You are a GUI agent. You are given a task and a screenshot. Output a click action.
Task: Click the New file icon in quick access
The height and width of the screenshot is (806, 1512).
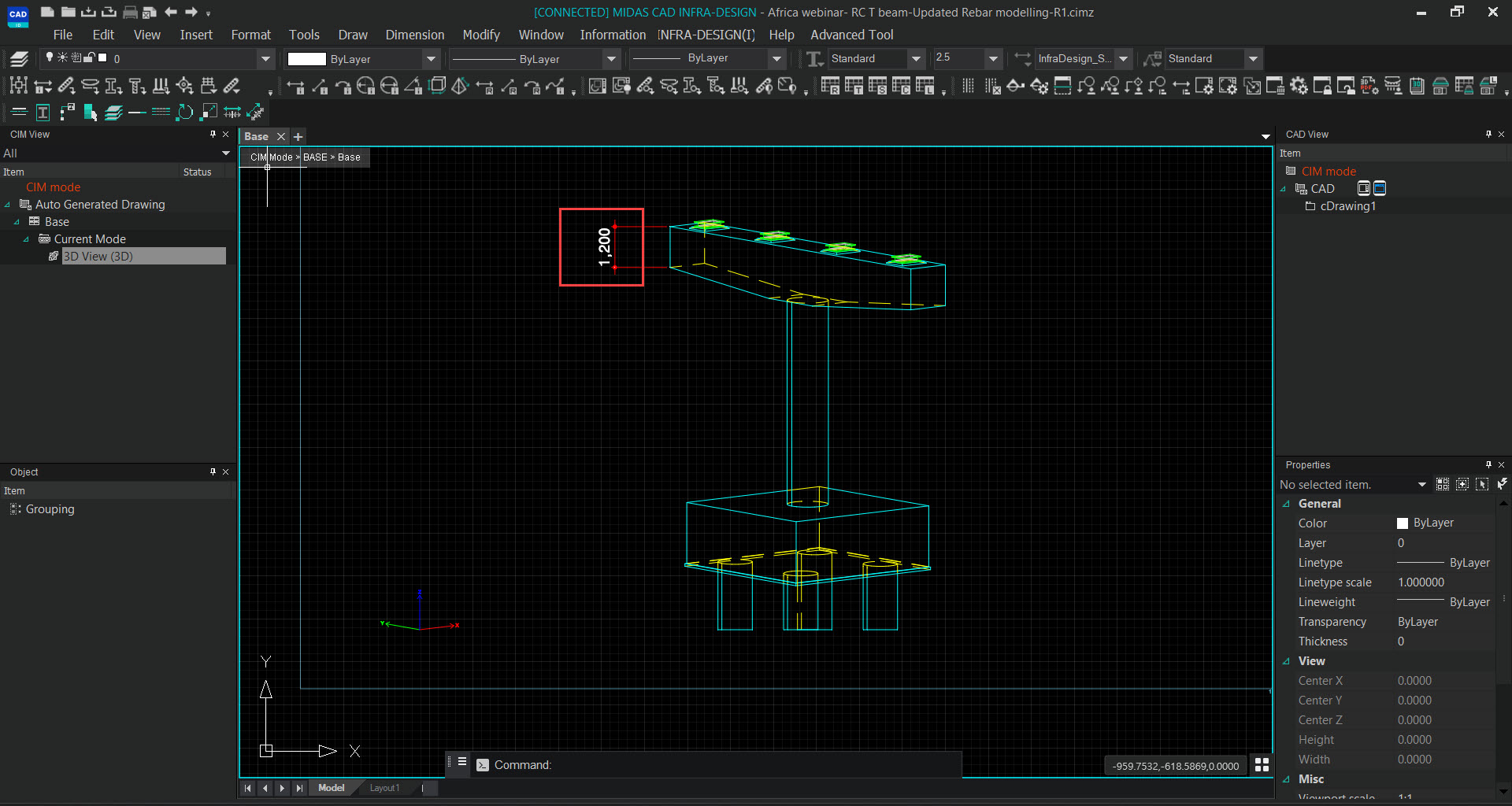pos(47,12)
